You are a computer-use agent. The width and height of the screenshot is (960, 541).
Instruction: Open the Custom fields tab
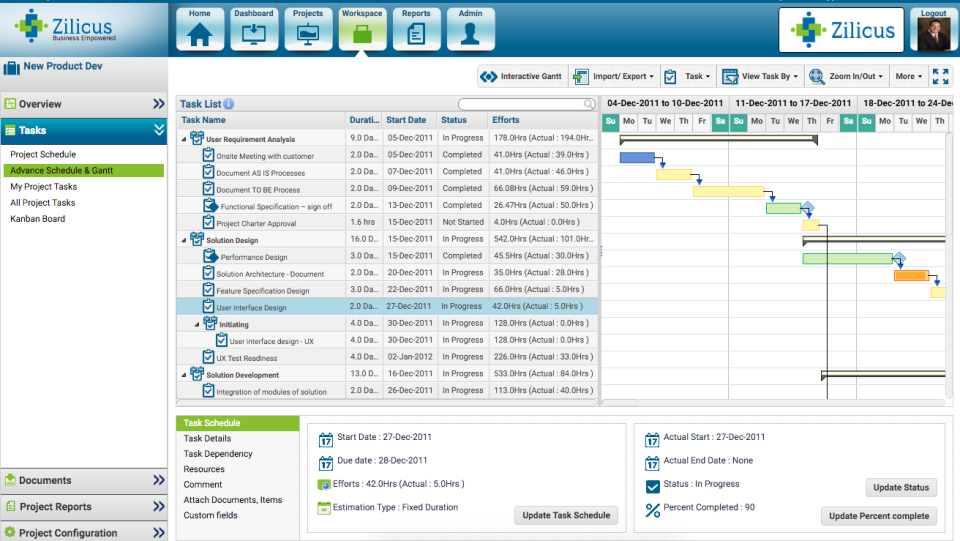[x=210, y=515]
